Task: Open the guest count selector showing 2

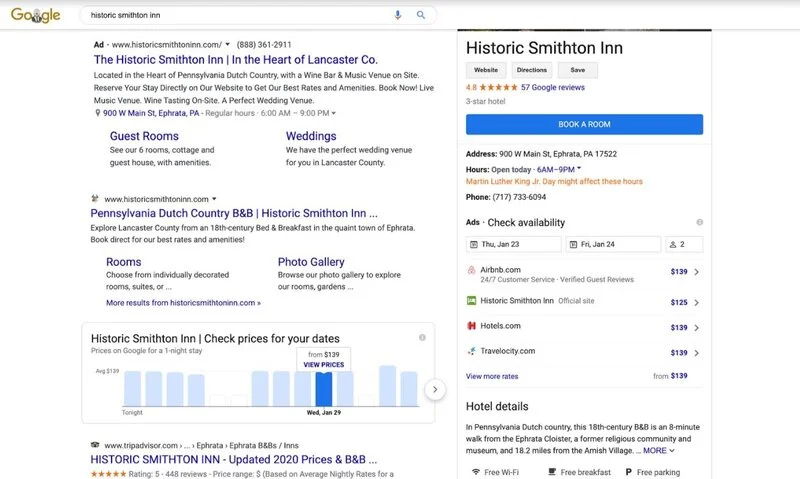Action: [684, 244]
